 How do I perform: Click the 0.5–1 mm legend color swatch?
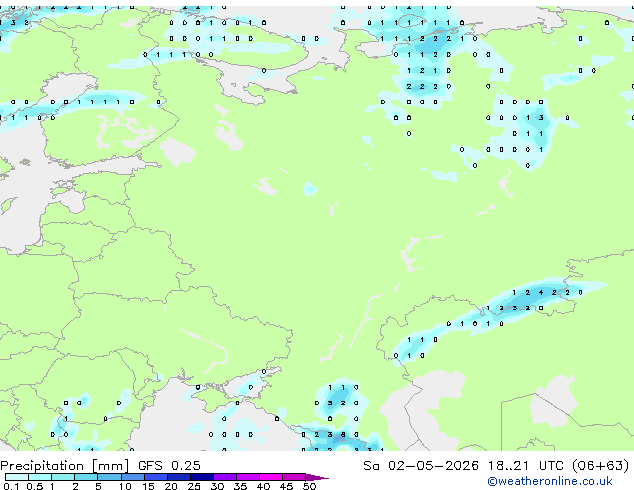(40, 477)
